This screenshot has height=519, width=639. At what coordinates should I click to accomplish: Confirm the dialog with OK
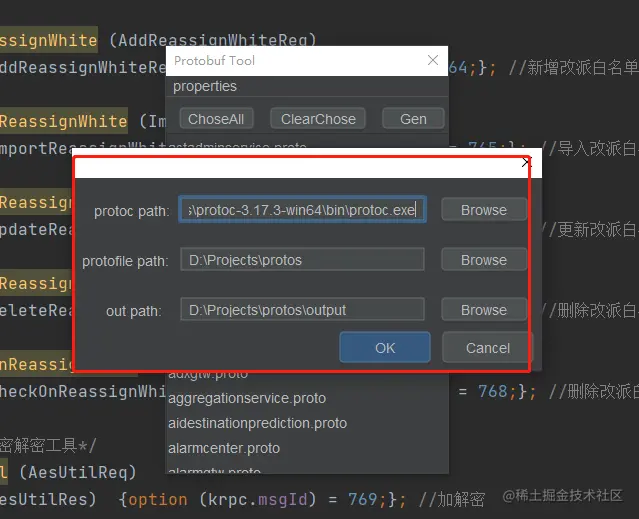385,347
